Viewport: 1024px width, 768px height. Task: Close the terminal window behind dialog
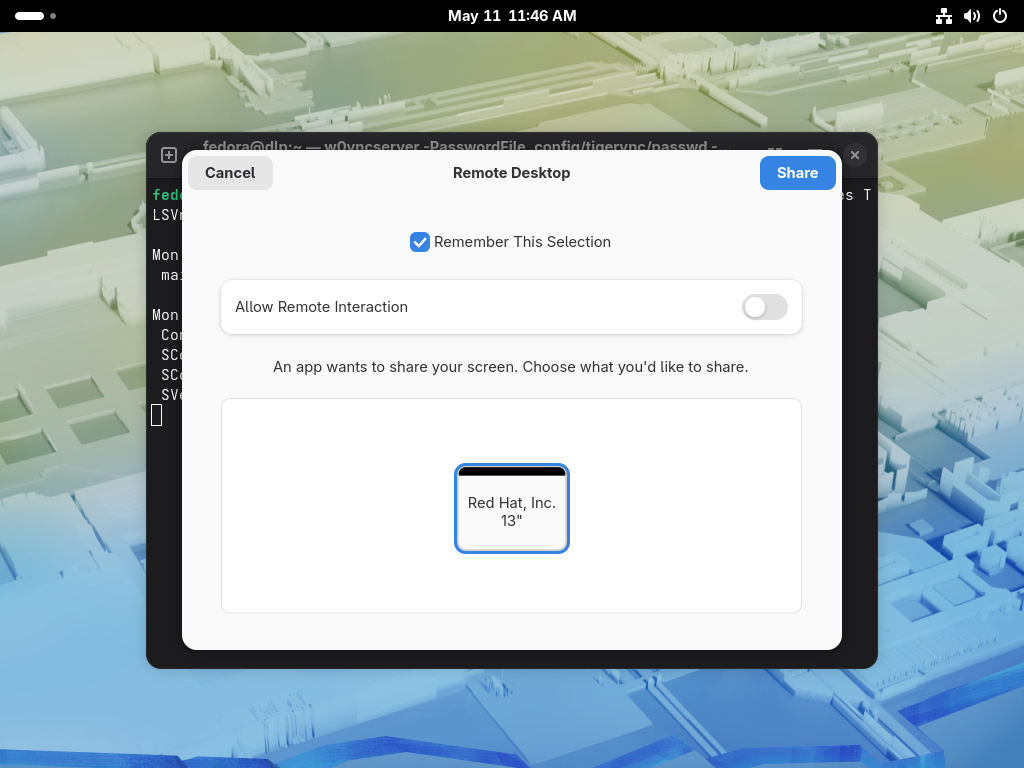855,155
